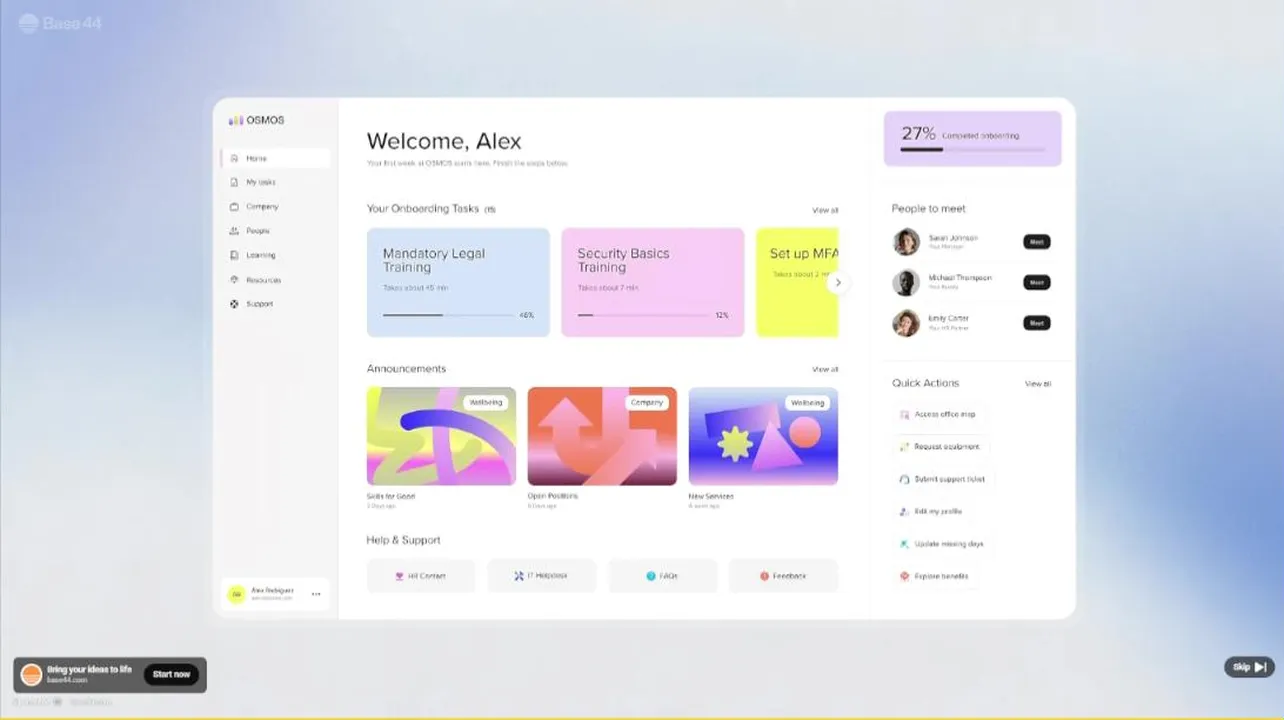Open the Open Positions announcement image
The width and height of the screenshot is (1284, 720).
tap(602, 436)
